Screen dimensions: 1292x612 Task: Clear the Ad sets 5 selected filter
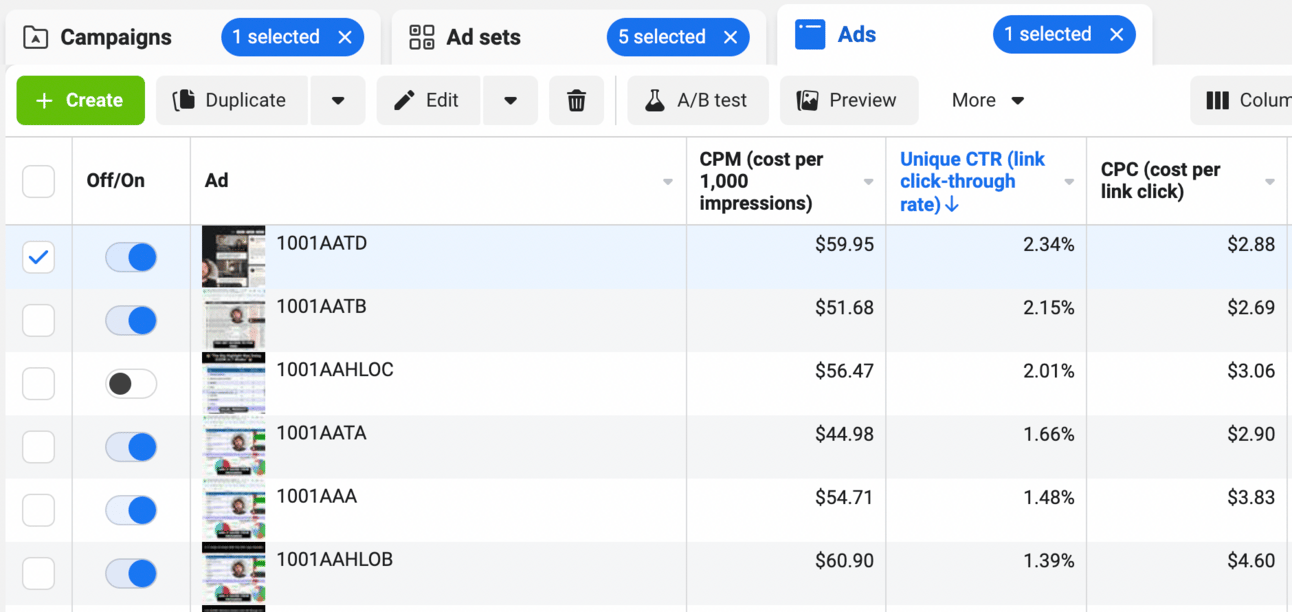point(731,38)
